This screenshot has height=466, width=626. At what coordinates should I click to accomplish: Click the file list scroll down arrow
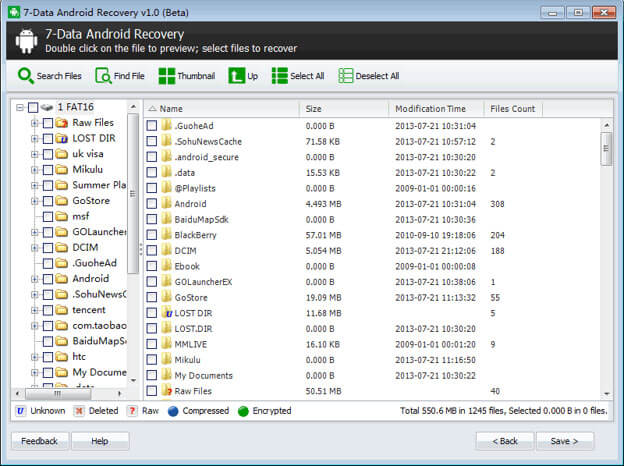tap(606, 393)
